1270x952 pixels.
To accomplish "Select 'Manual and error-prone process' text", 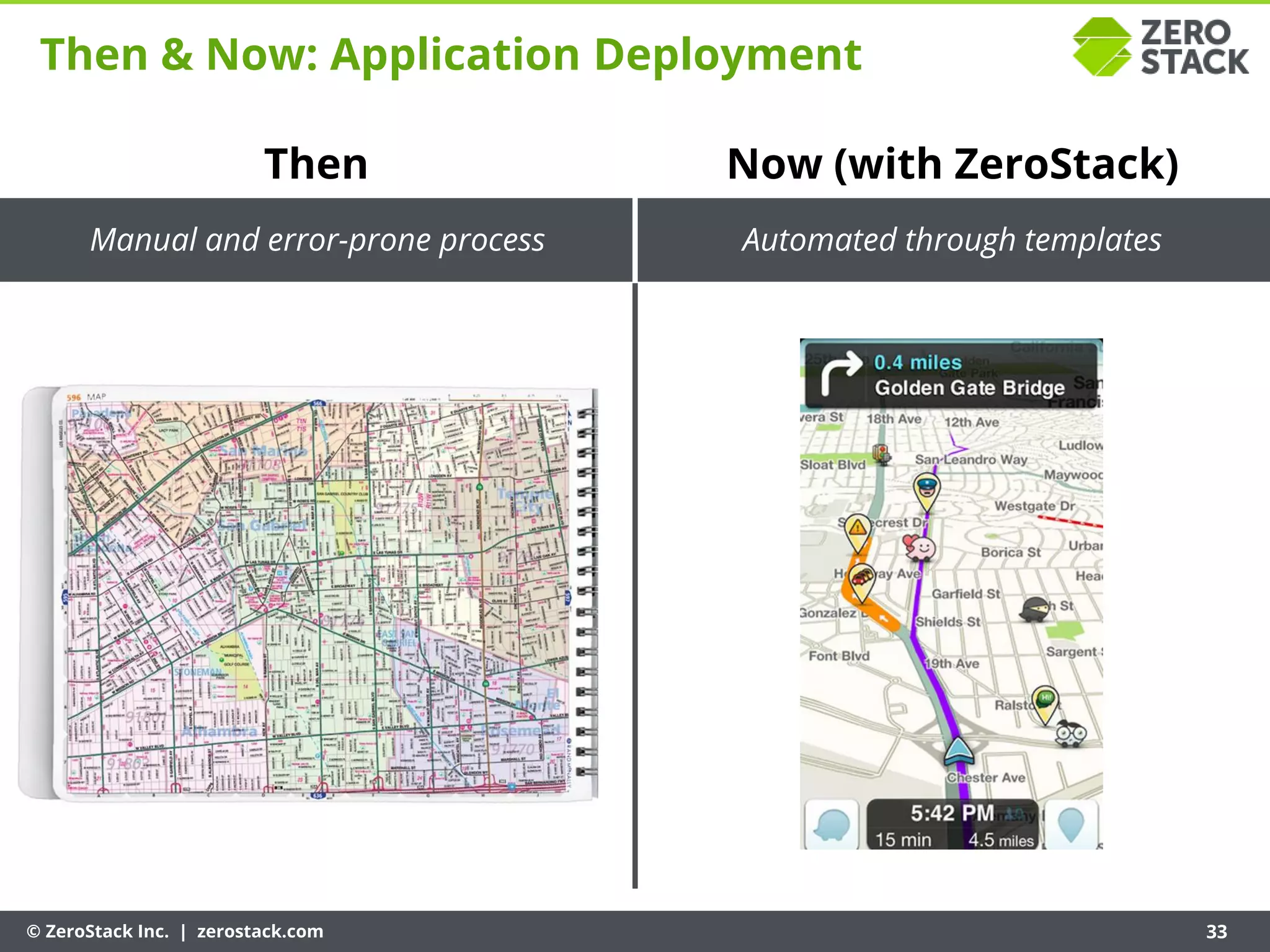I will [317, 240].
